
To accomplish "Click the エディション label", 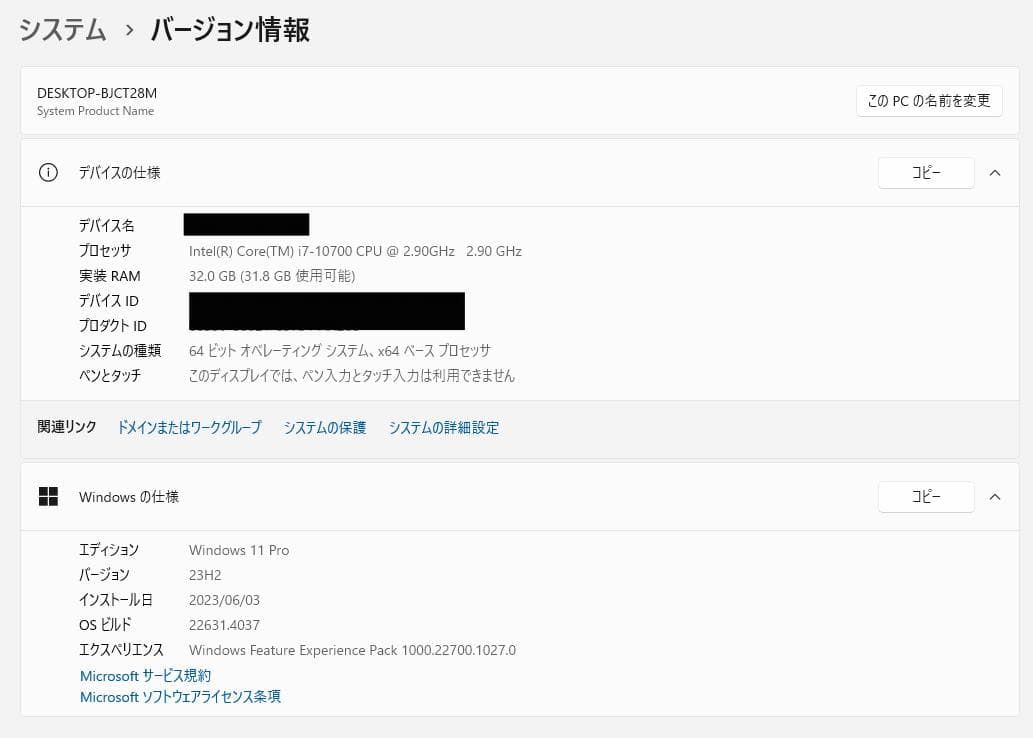I will click(109, 550).
